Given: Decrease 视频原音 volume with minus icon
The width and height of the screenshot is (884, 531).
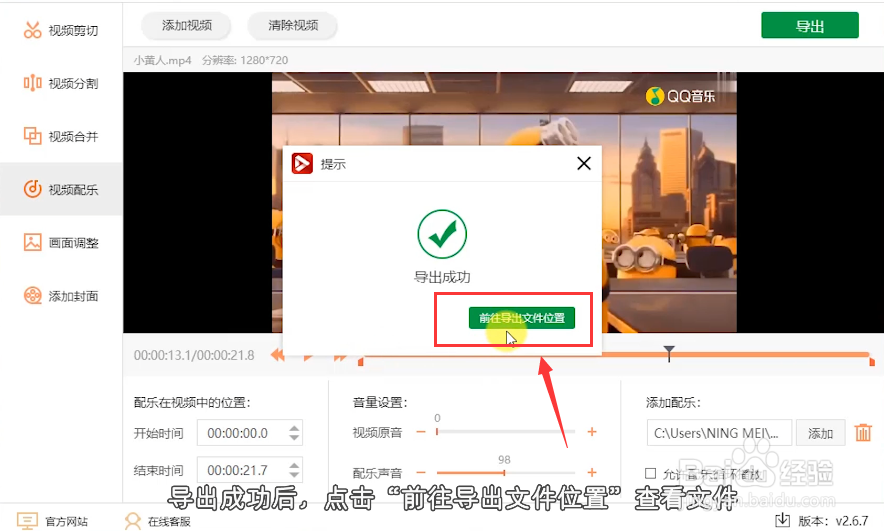Looking at the screenshot, I should click(x=421, y=432).
